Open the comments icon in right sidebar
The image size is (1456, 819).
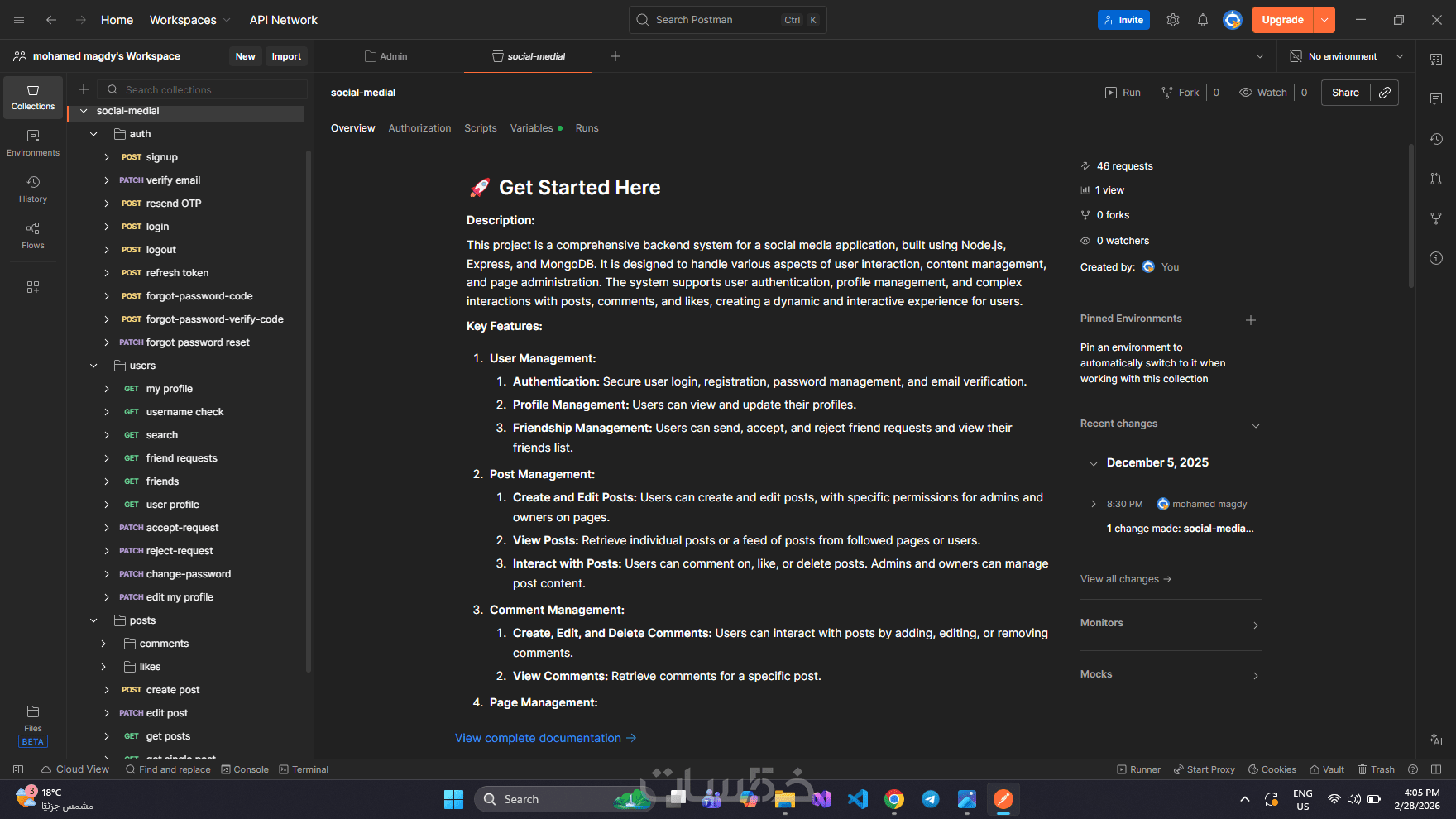[1436, 99]
